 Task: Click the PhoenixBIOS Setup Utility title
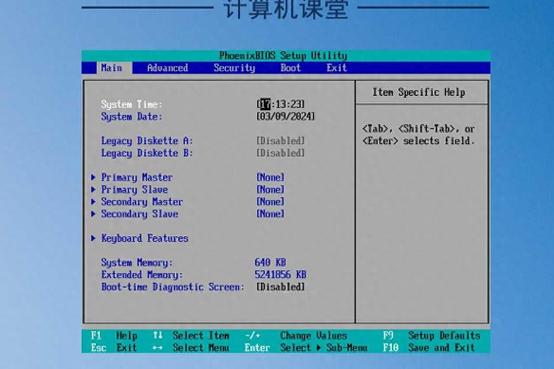coord(283,56)
